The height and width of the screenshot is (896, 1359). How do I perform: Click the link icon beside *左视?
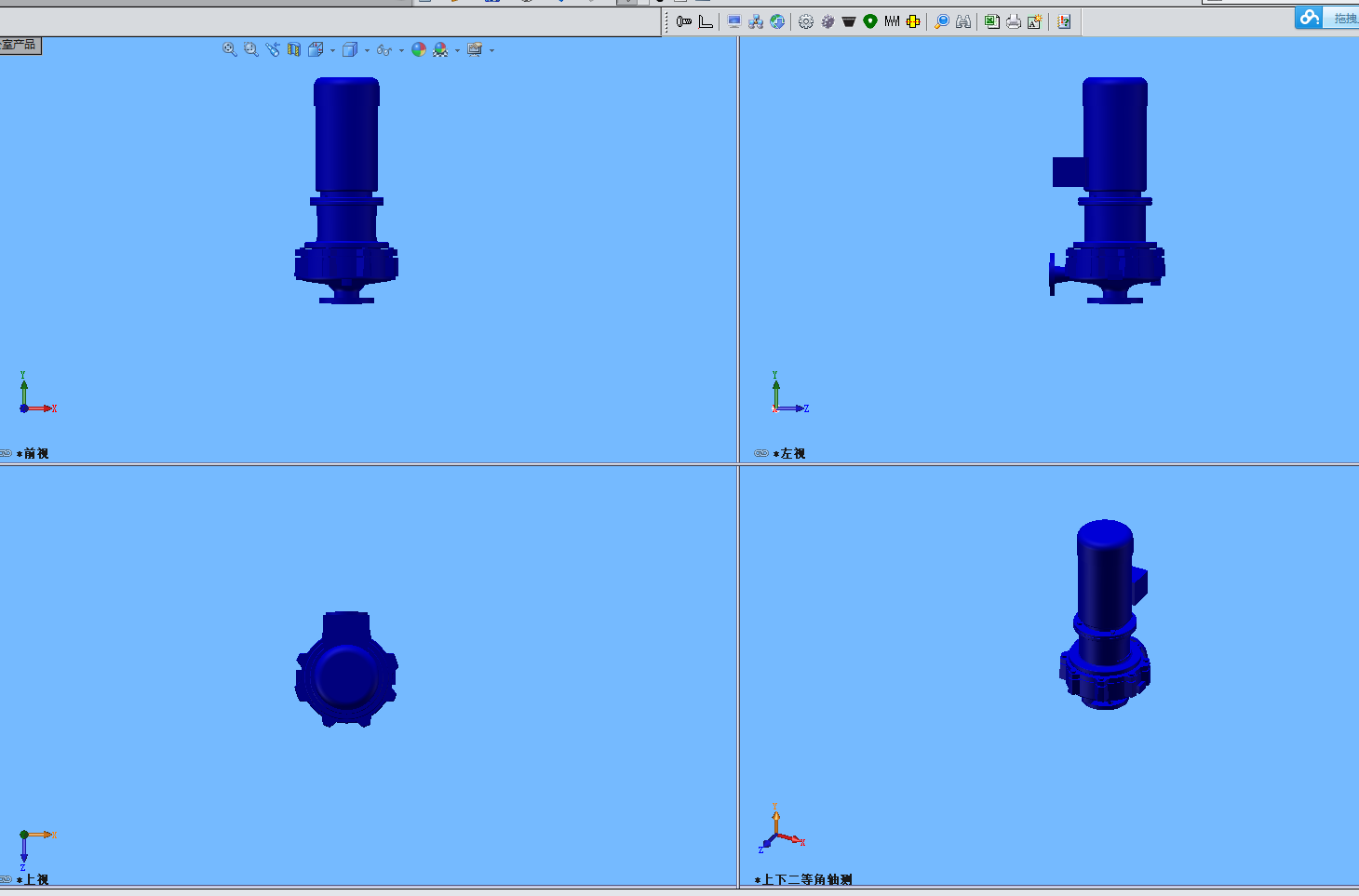(x=761, y=453)
